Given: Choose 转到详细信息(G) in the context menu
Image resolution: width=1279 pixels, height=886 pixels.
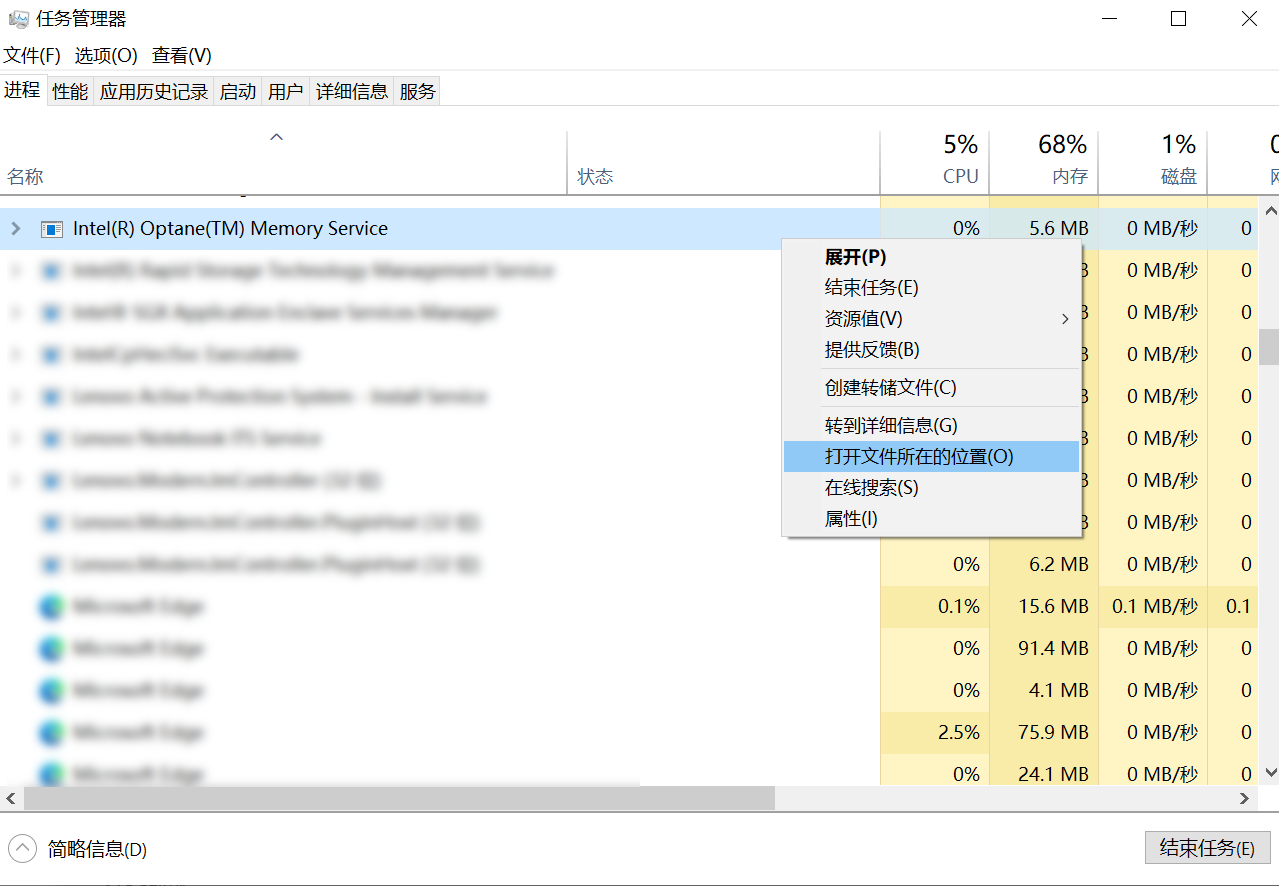Looking at the screenshot, I should click(x=931, y=426).
